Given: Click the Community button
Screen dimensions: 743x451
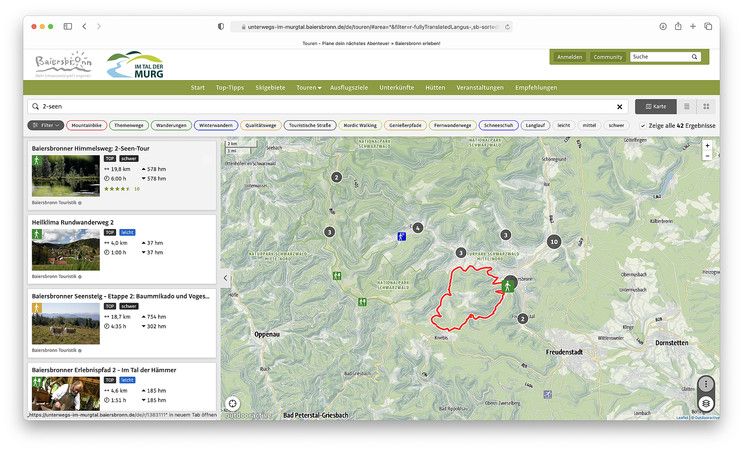Looking at the screenshot, I should click(608, 57).
